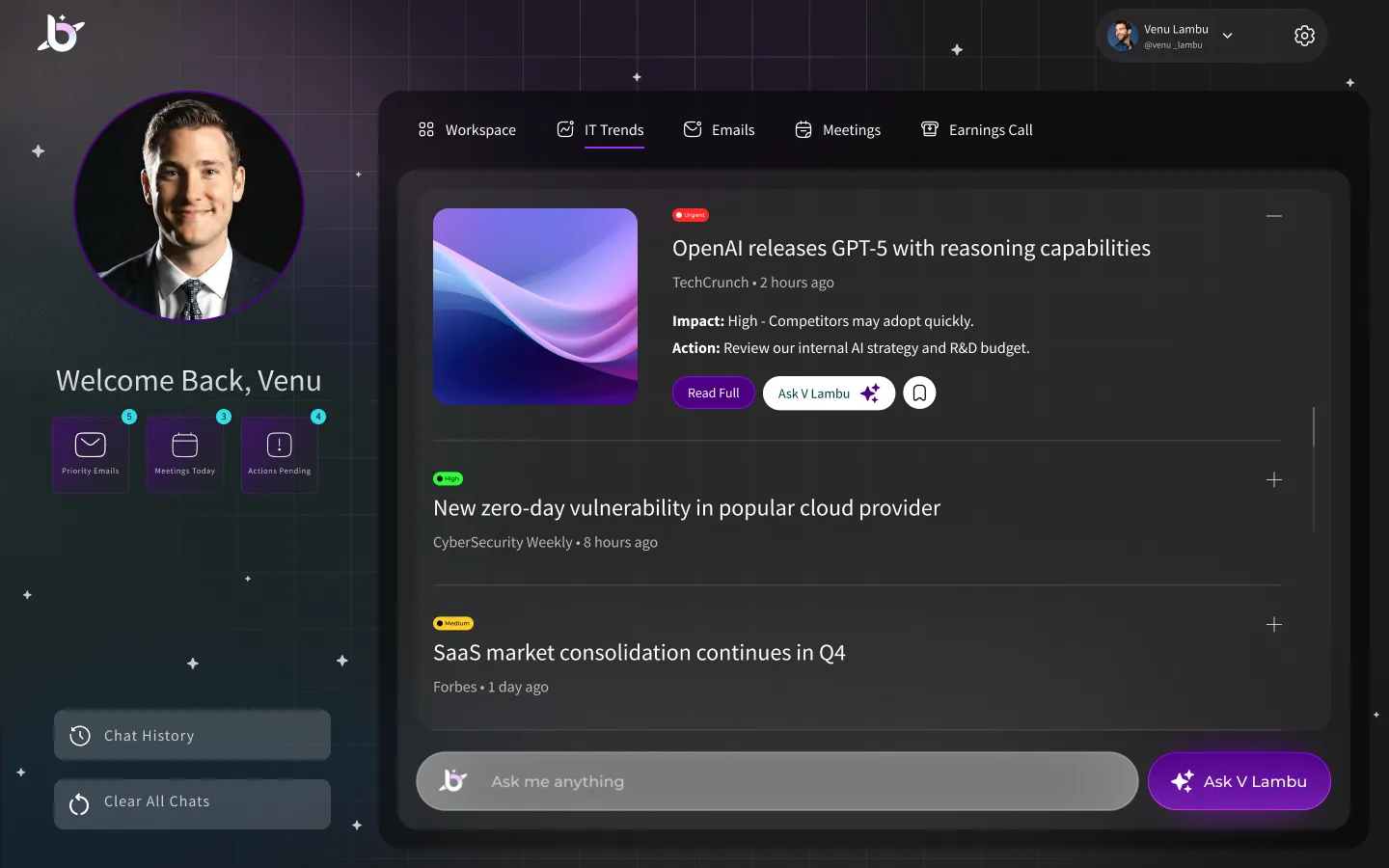
Task: Click 'CyberSecurity Weekly • 8 hours ago' source line
Action: click(545, 542)
